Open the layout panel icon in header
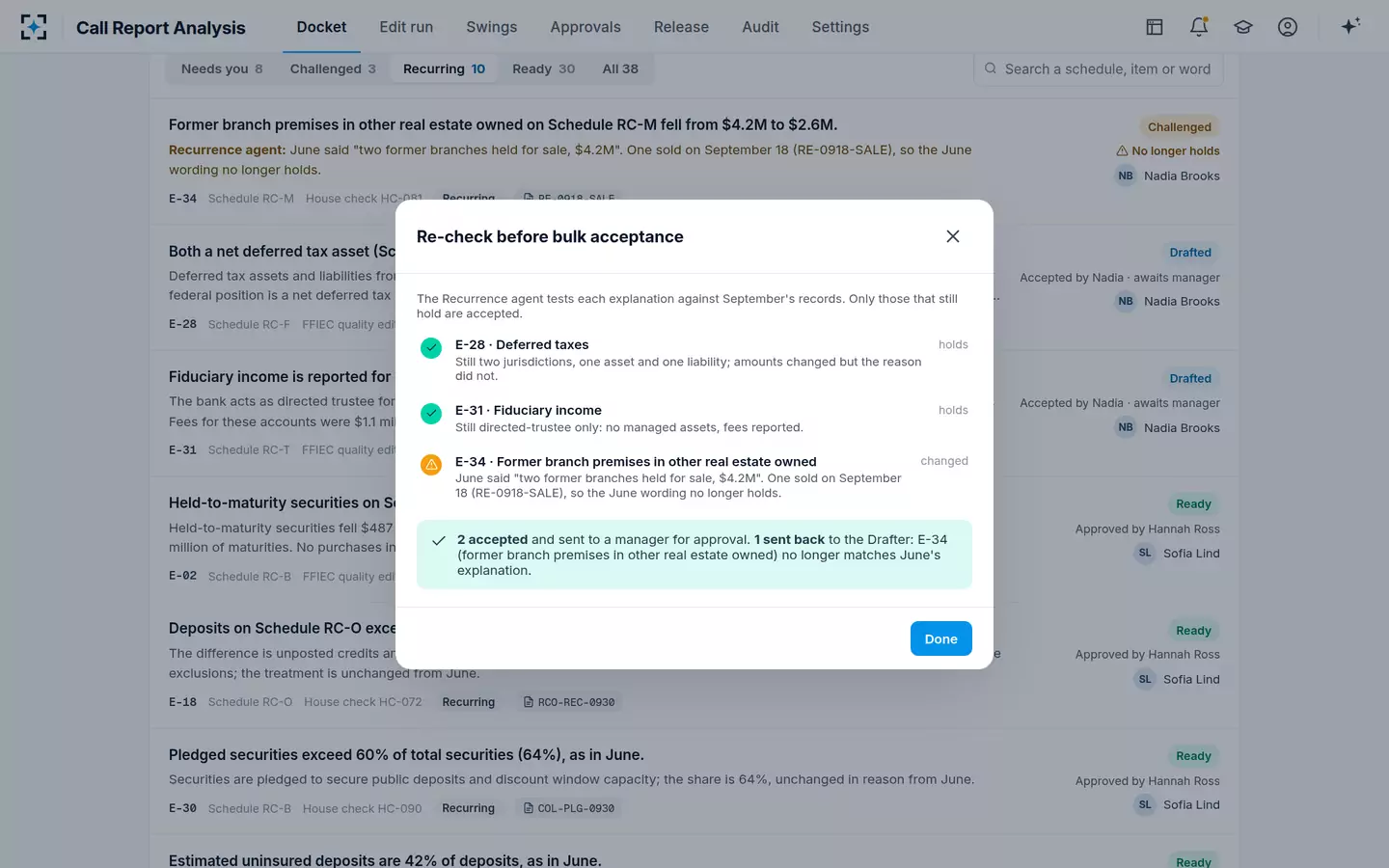Image resolution: width=1389 pixels, height=868 pixels. [x=1155, y=27]
